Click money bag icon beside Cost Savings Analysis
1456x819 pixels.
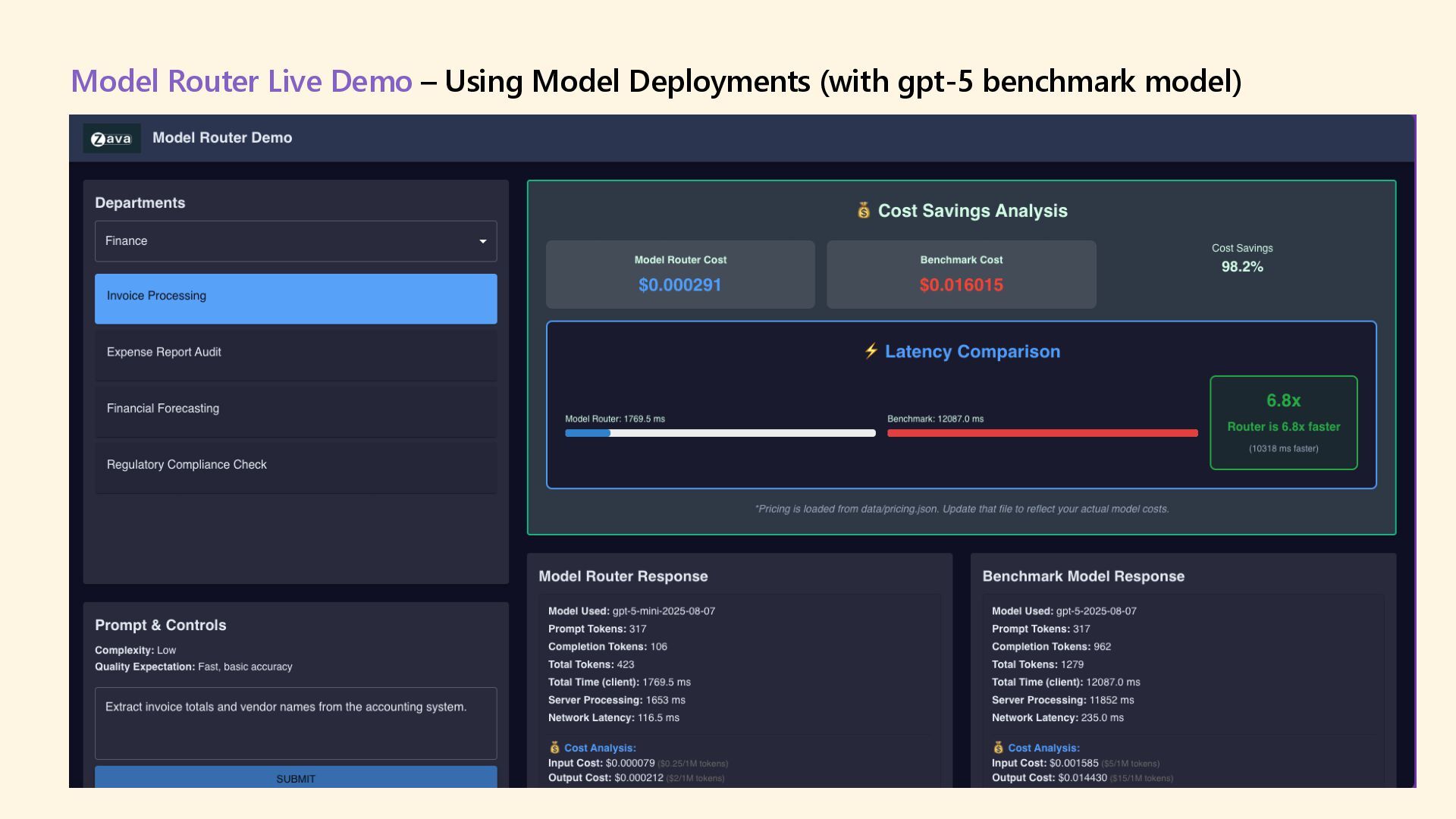(x=863, y=211)
